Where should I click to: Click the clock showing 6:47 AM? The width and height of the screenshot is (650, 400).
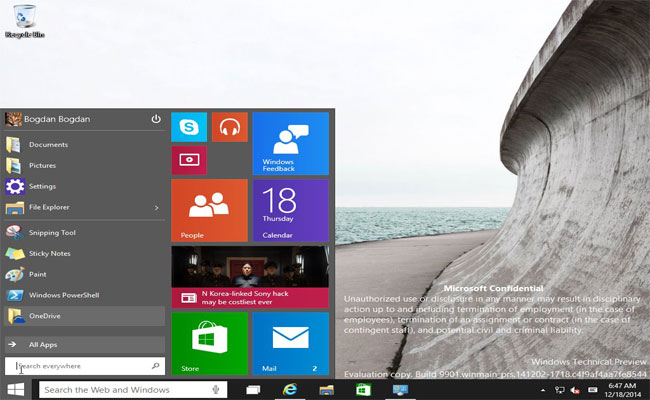click(623, 390)
